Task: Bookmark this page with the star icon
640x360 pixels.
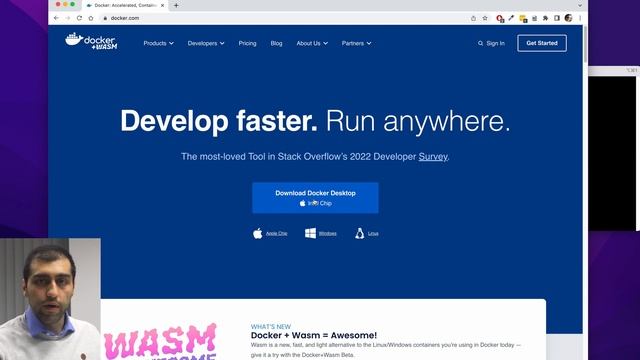Action: (485, 18)
